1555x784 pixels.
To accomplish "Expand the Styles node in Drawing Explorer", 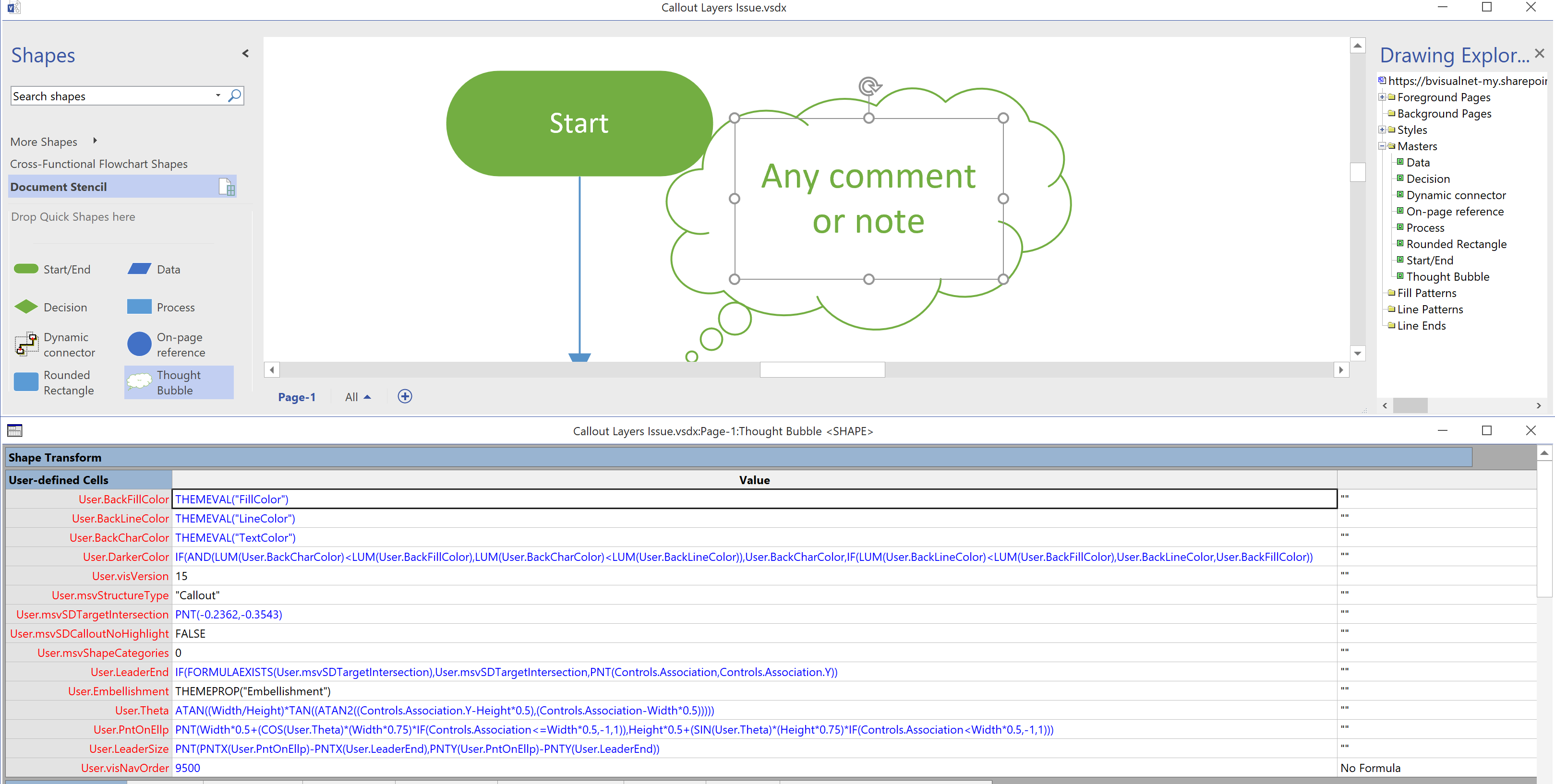I will 1383,129.
